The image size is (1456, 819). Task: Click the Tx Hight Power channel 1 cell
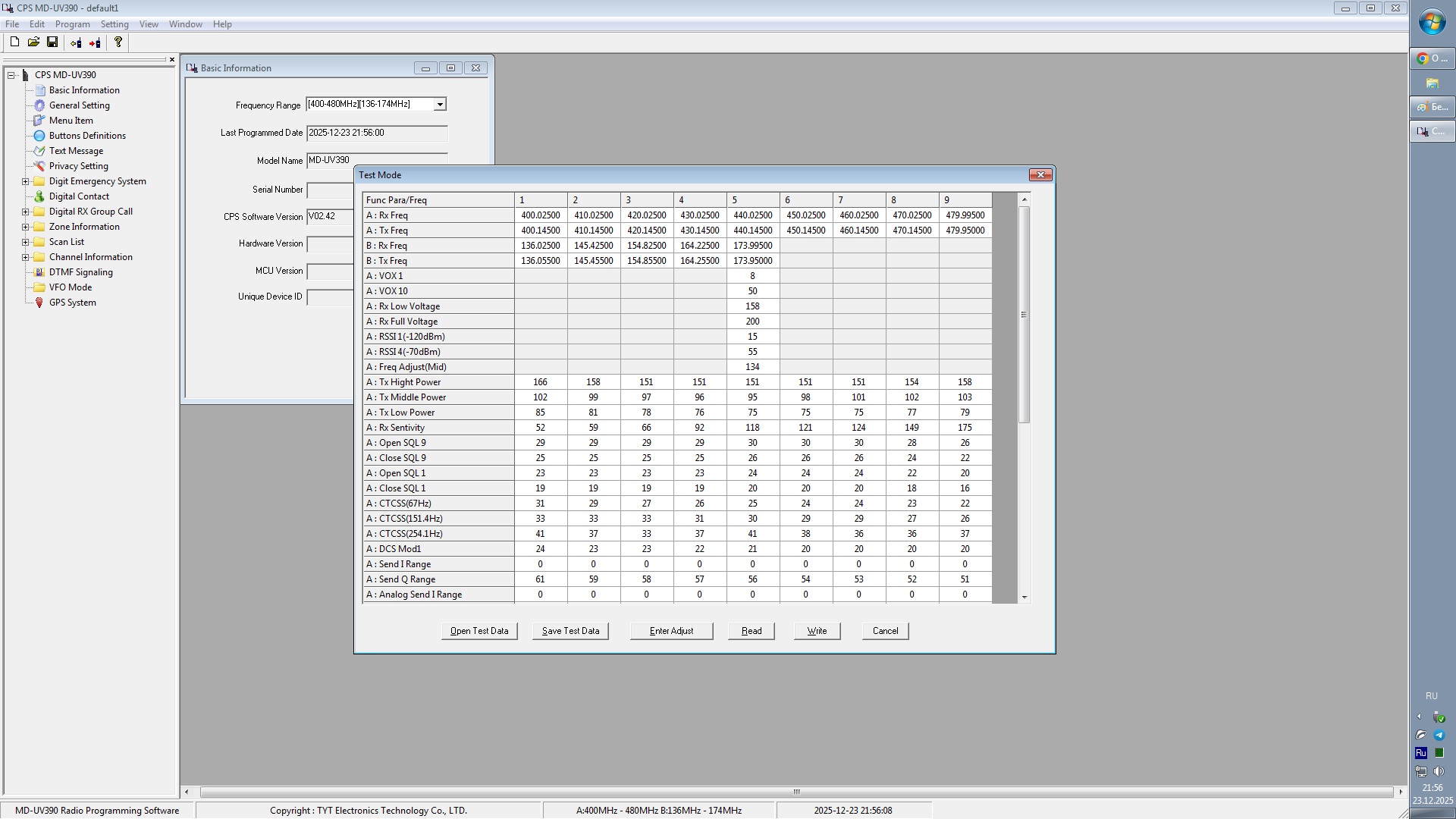pyautogui.click(x=540, y=382)
